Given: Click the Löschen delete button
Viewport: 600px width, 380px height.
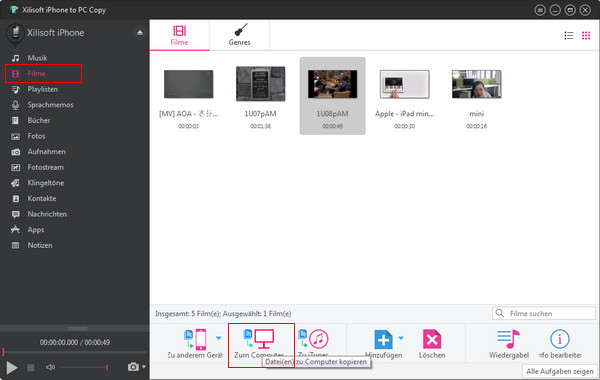Looking at the screenshot, I should (432, 344).
